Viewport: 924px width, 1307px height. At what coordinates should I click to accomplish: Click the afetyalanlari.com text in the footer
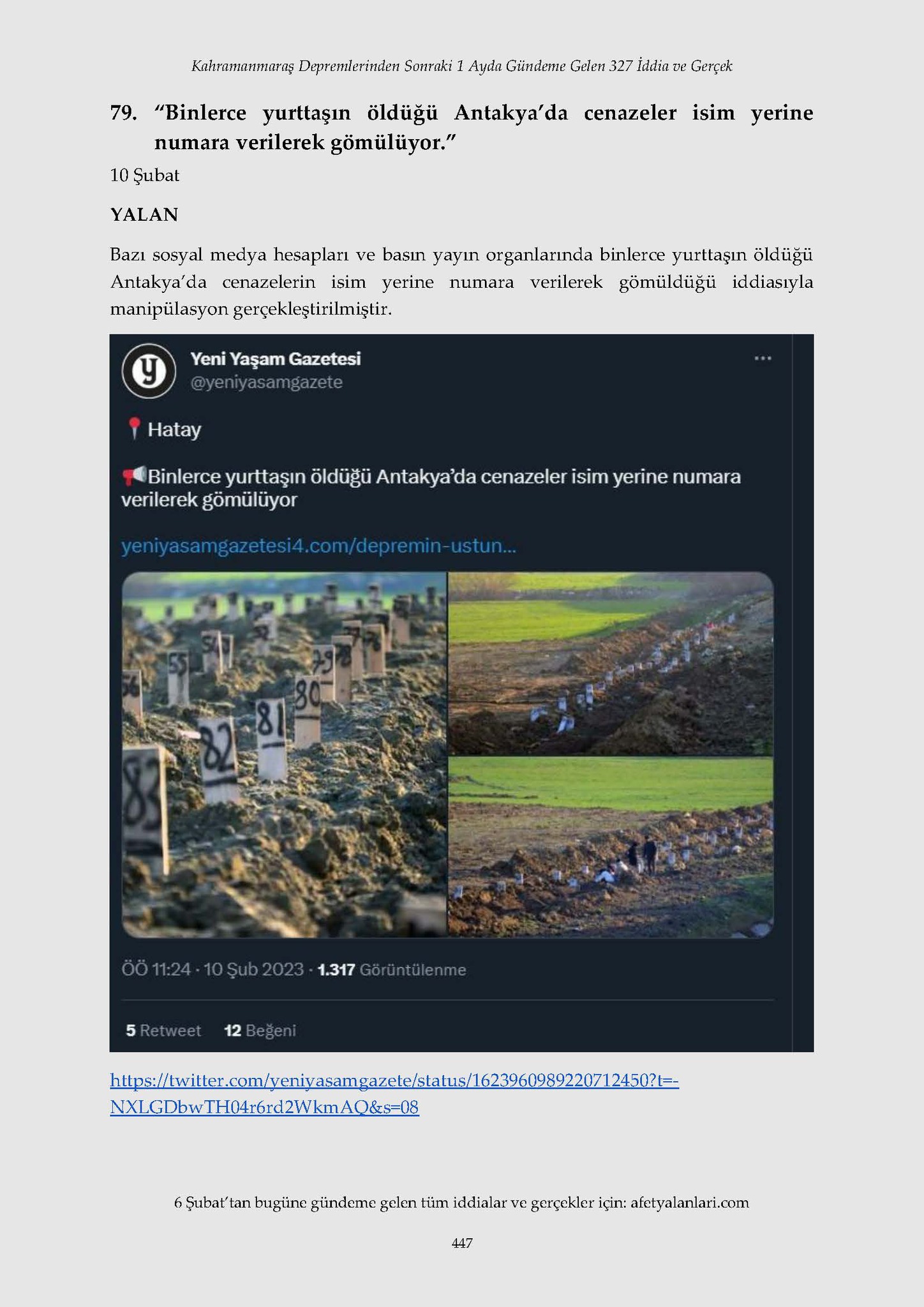click(x=689, y=1203)
